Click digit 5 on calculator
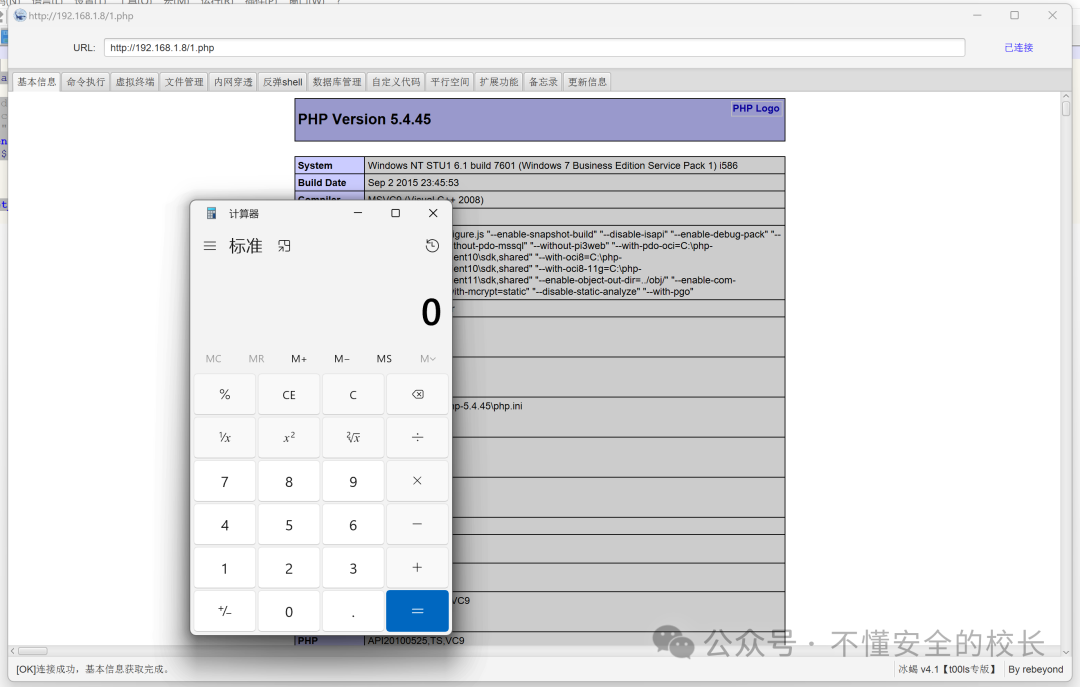The height and width of the screenshot is (687, 1080). (x=289, y=524)
